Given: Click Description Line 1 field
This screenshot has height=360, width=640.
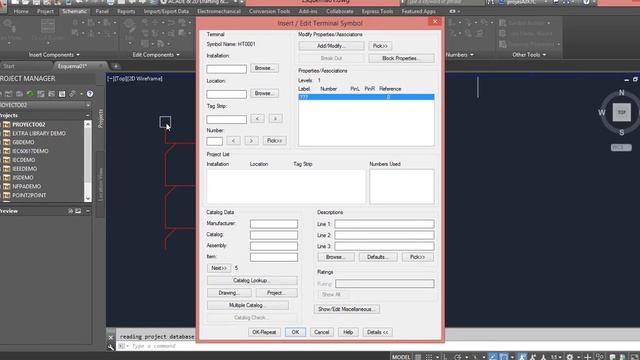Looking at the screenshot, I should [x=384, y=224].
